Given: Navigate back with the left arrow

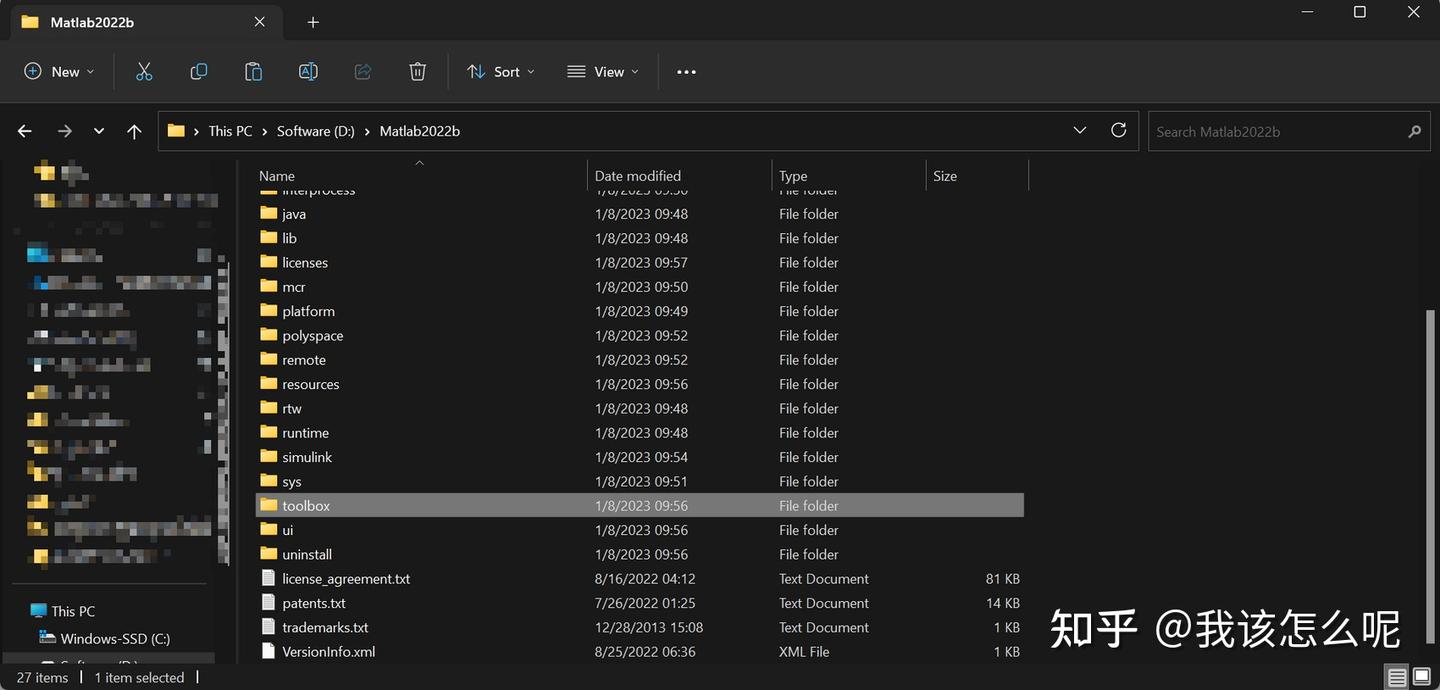Looking at the screenshot, I should coord(25,131).
